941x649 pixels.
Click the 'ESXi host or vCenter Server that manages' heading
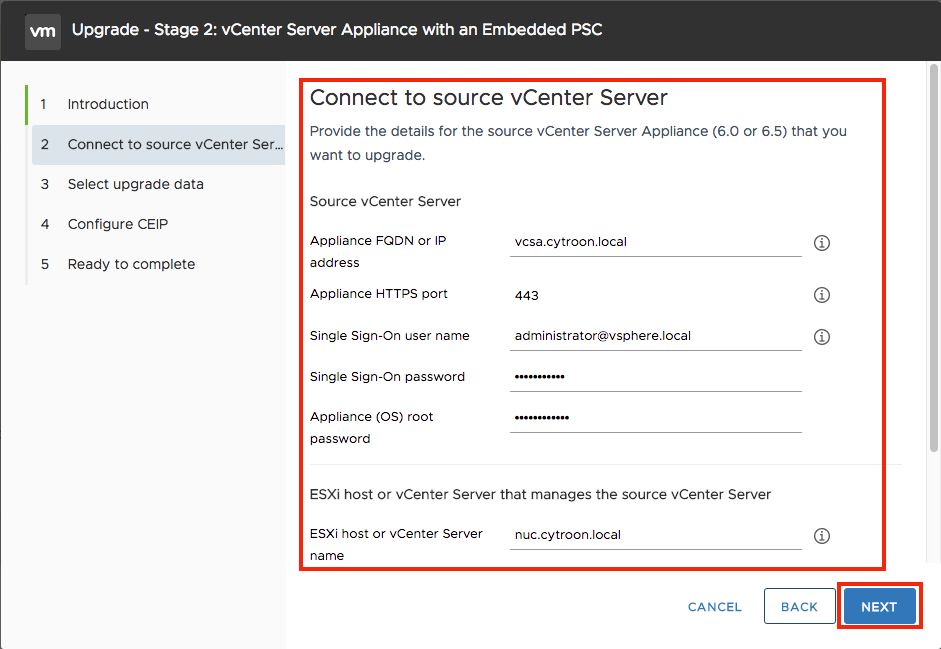(540, 495)
